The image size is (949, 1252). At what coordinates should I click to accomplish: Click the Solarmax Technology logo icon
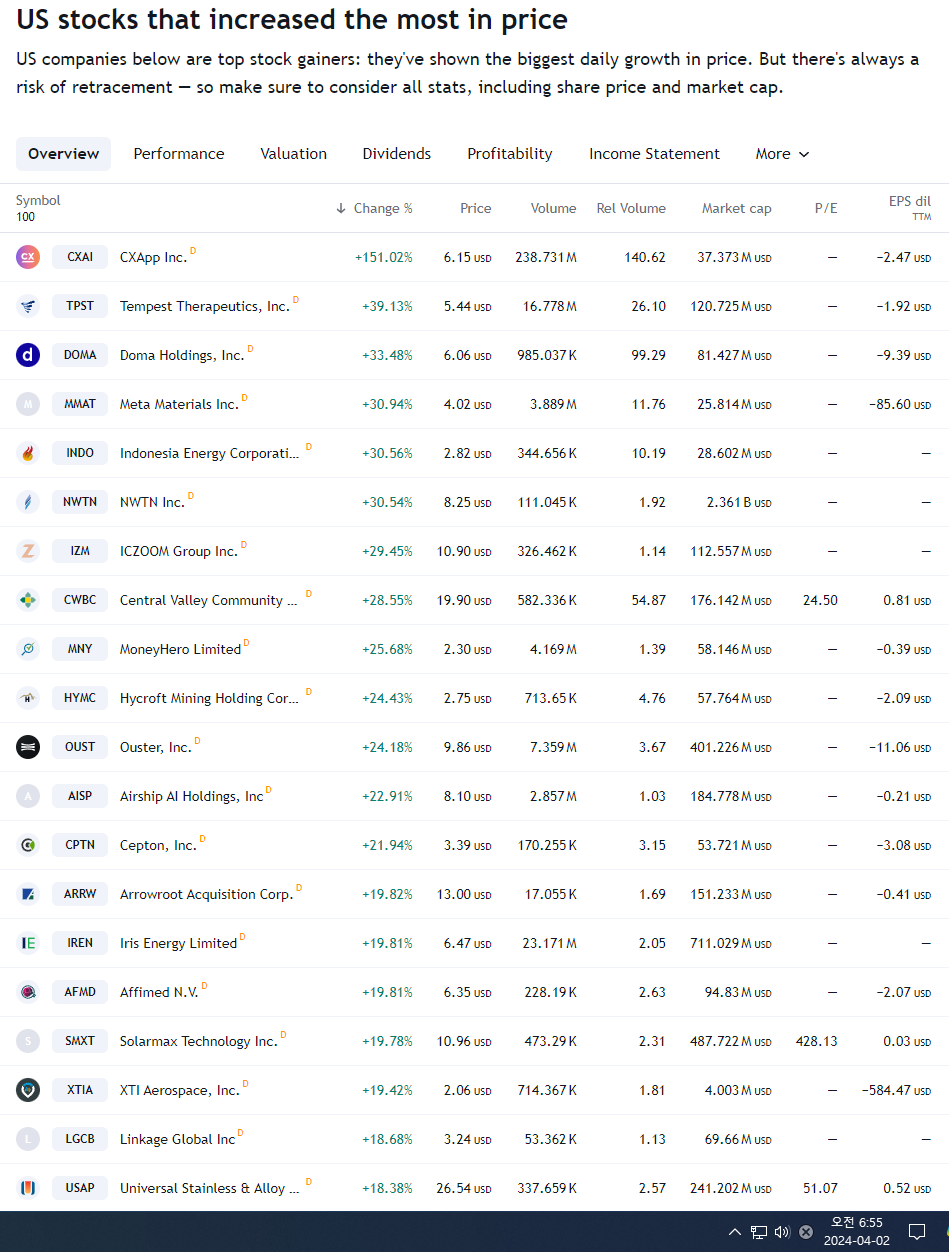(28, 1041)
